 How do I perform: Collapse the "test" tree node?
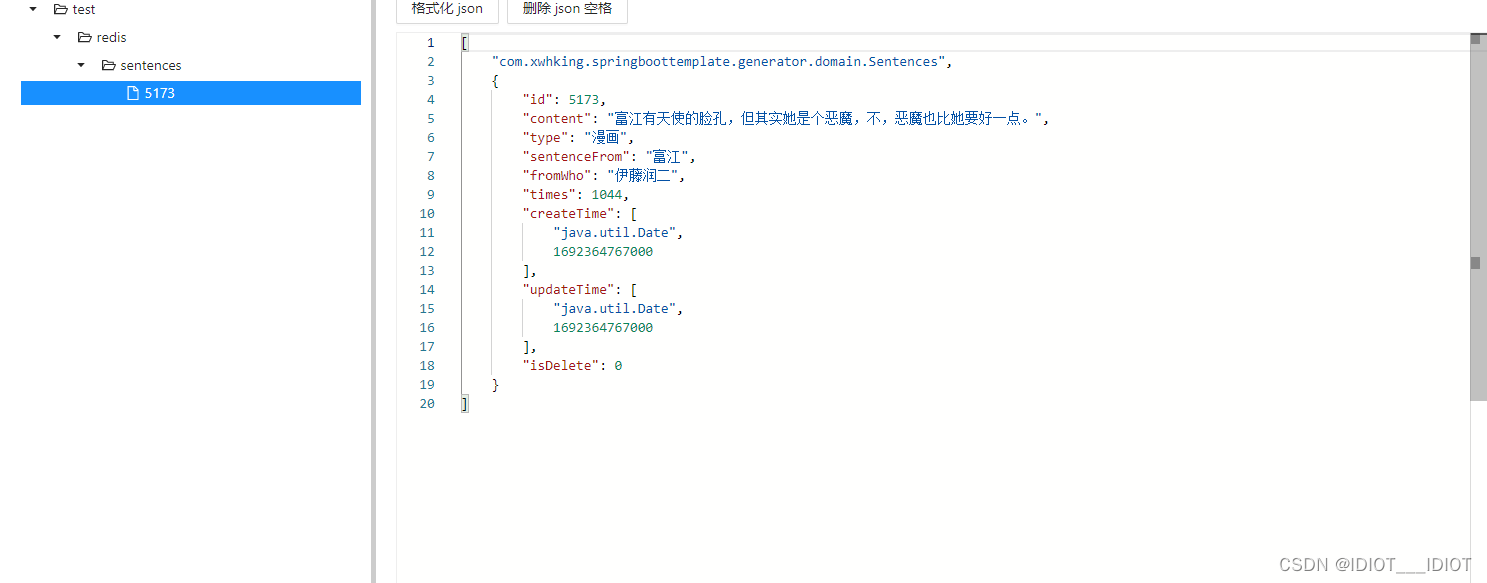pos(30,9)
